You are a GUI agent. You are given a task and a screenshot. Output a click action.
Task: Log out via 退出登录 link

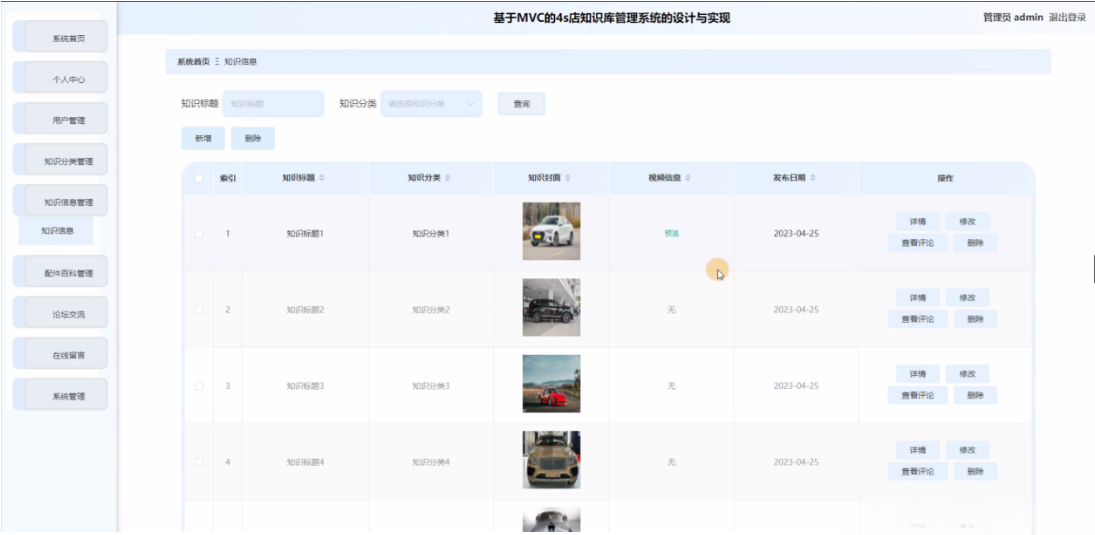pos(1067,17)
